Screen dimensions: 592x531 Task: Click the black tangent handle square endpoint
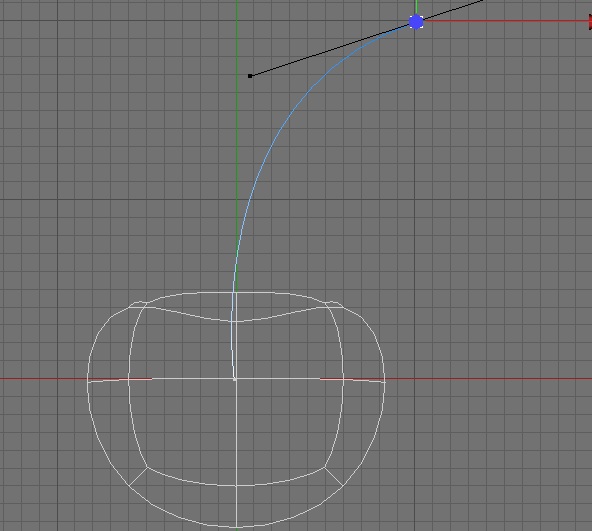250,76
